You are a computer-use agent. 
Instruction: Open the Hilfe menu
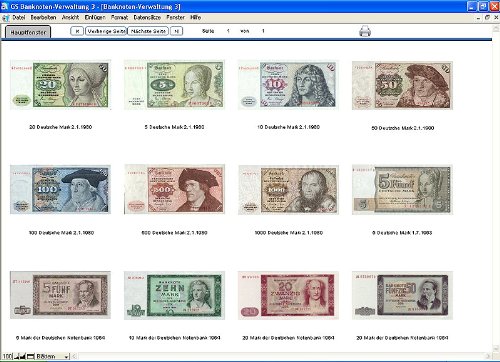point(195,17)
